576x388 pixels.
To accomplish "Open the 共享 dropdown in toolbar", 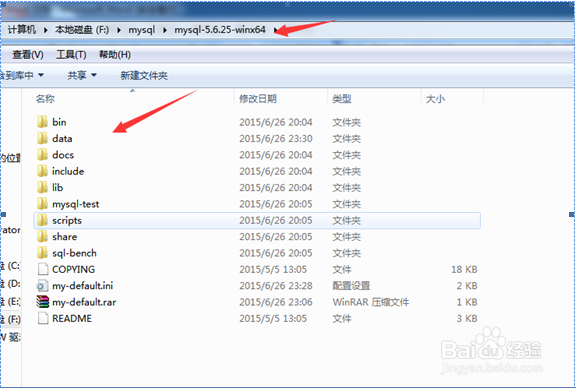I will pos(82,75).
